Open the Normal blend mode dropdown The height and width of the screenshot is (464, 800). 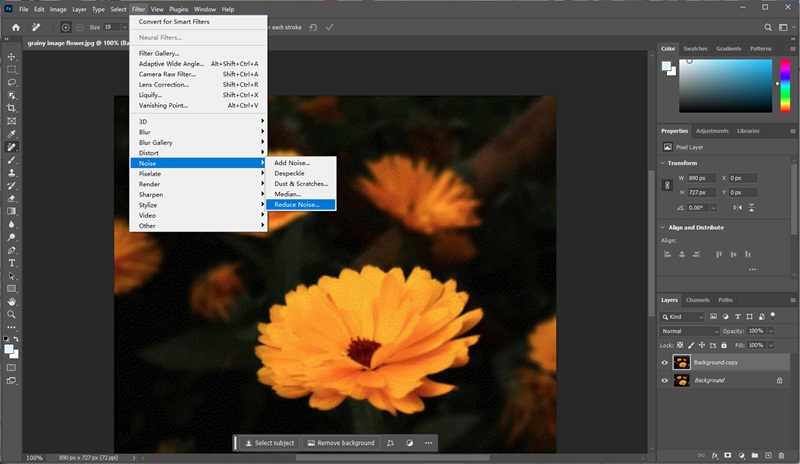pos(689,331)
